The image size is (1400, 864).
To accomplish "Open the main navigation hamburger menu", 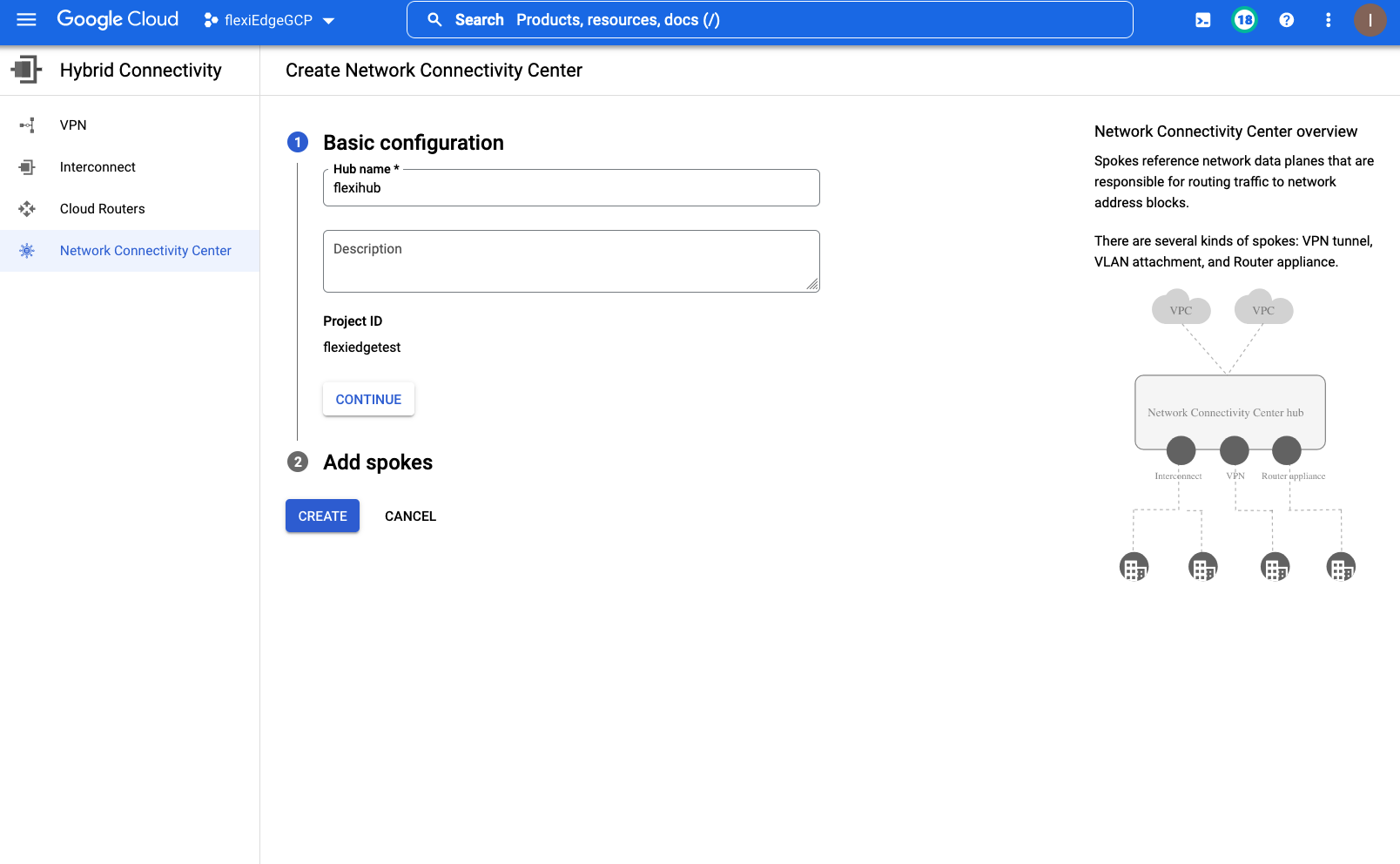I will [27, 19].
